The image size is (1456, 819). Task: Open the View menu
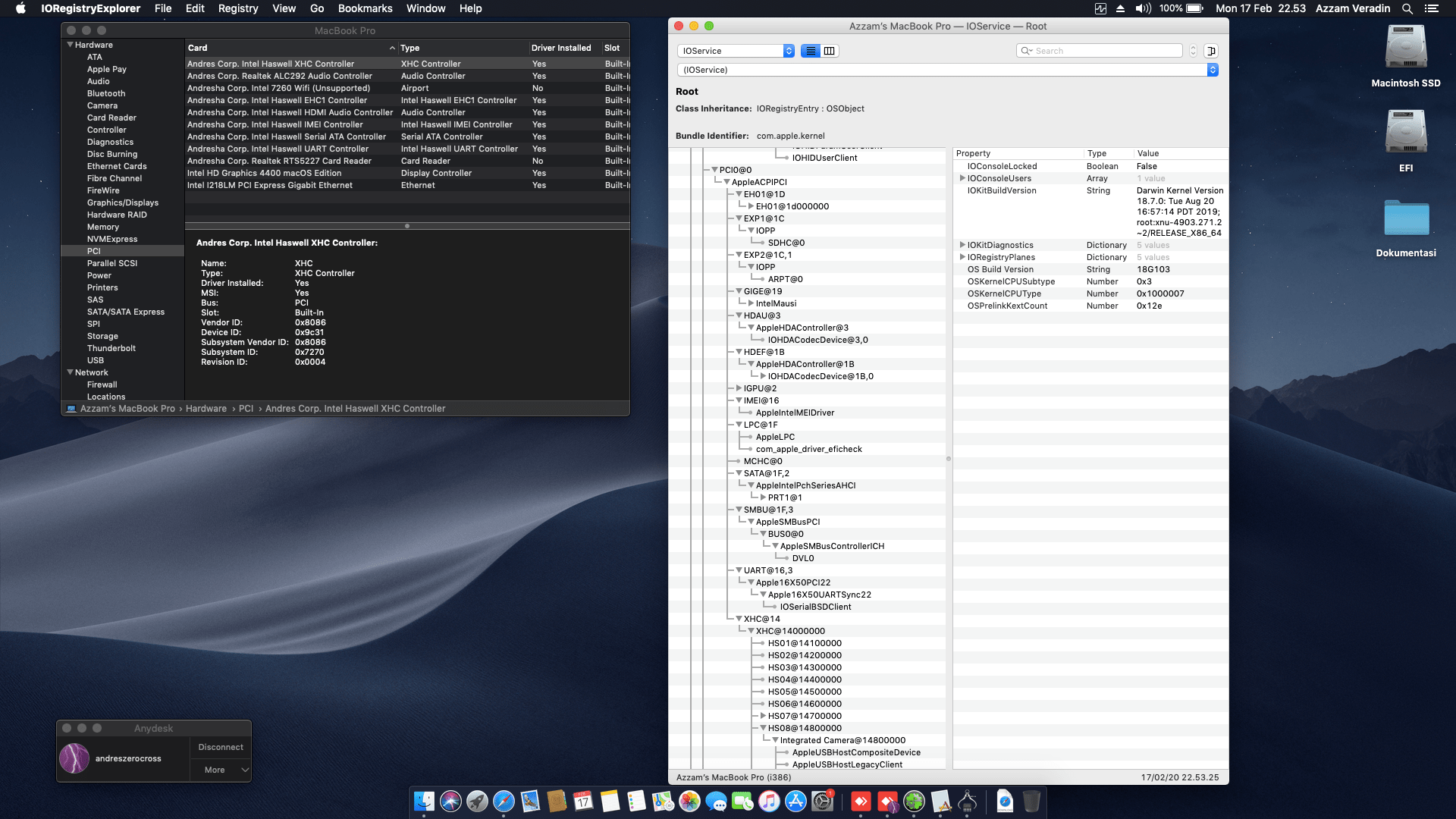pyautogui.click(x=284, y=8)
